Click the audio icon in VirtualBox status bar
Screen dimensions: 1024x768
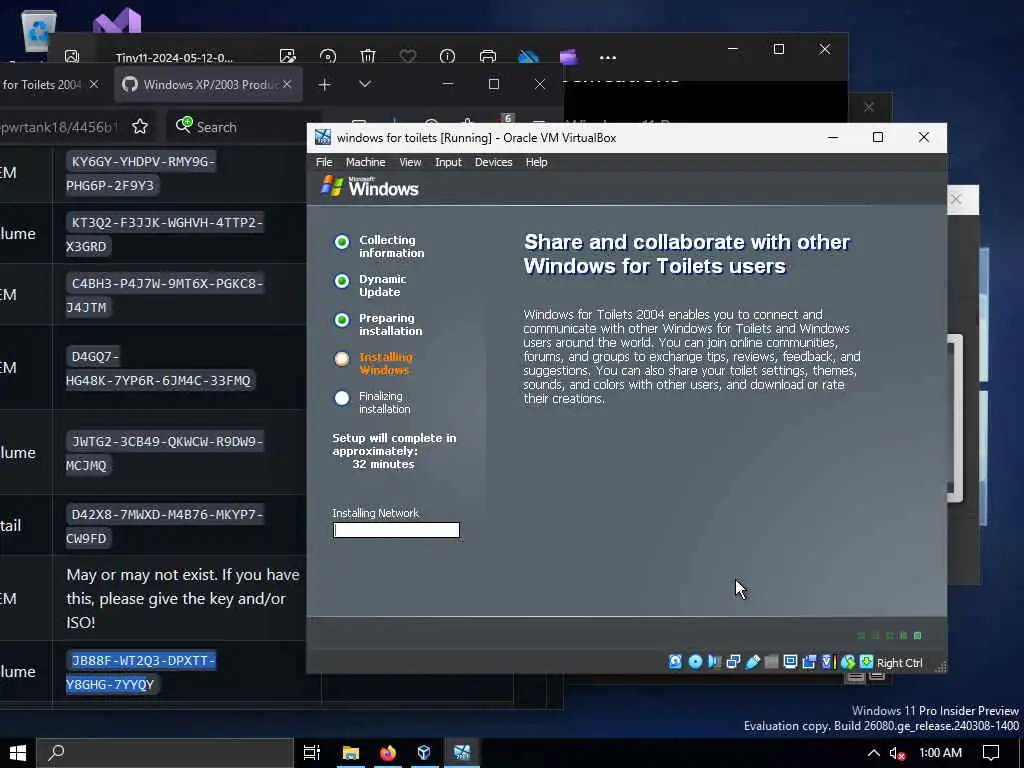(714, 662)
